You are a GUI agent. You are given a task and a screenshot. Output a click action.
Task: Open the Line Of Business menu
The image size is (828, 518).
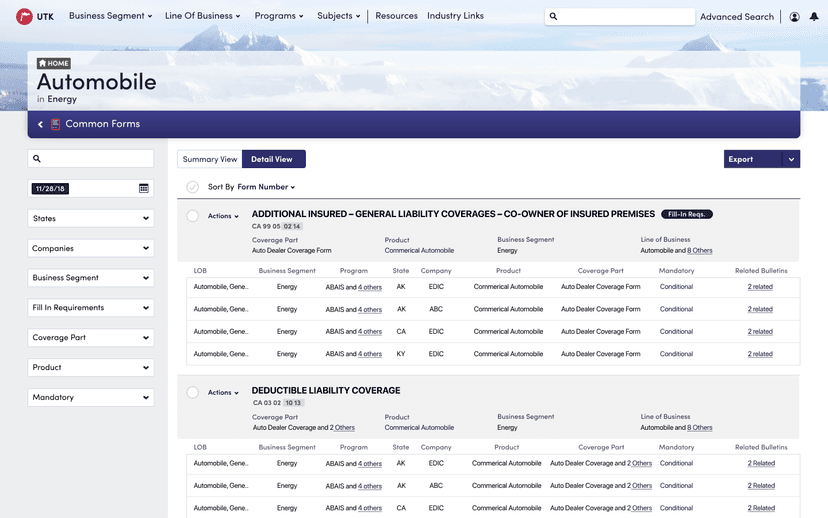coord(202,16)
